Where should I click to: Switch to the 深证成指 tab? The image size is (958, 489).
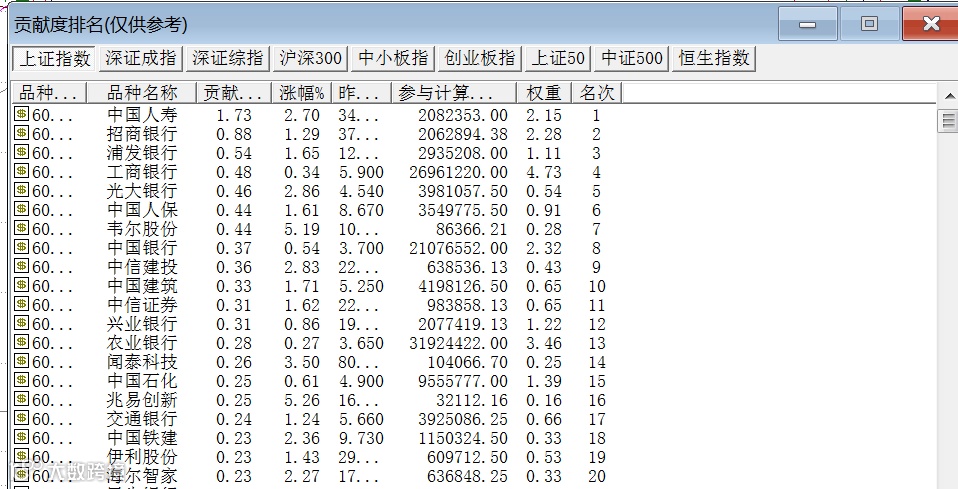(141, 59)
